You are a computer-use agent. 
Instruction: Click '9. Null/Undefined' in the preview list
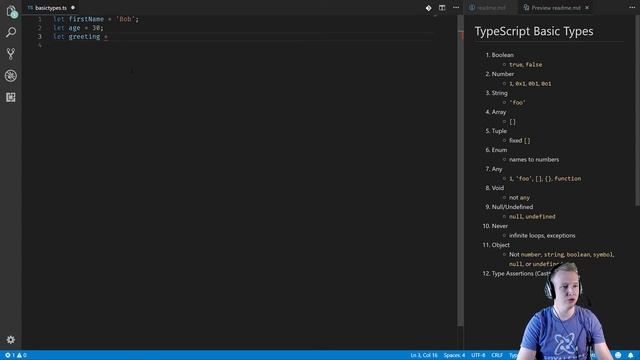(509, 207)
